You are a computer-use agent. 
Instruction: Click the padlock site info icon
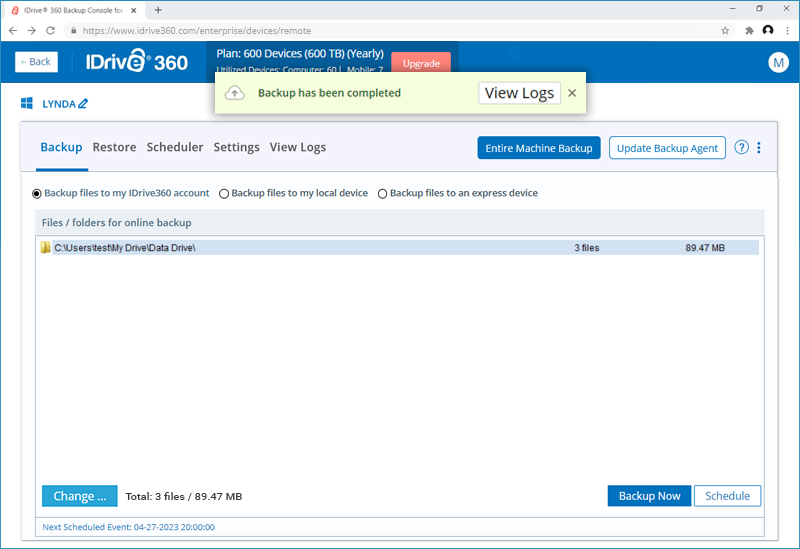coord(73,31)
